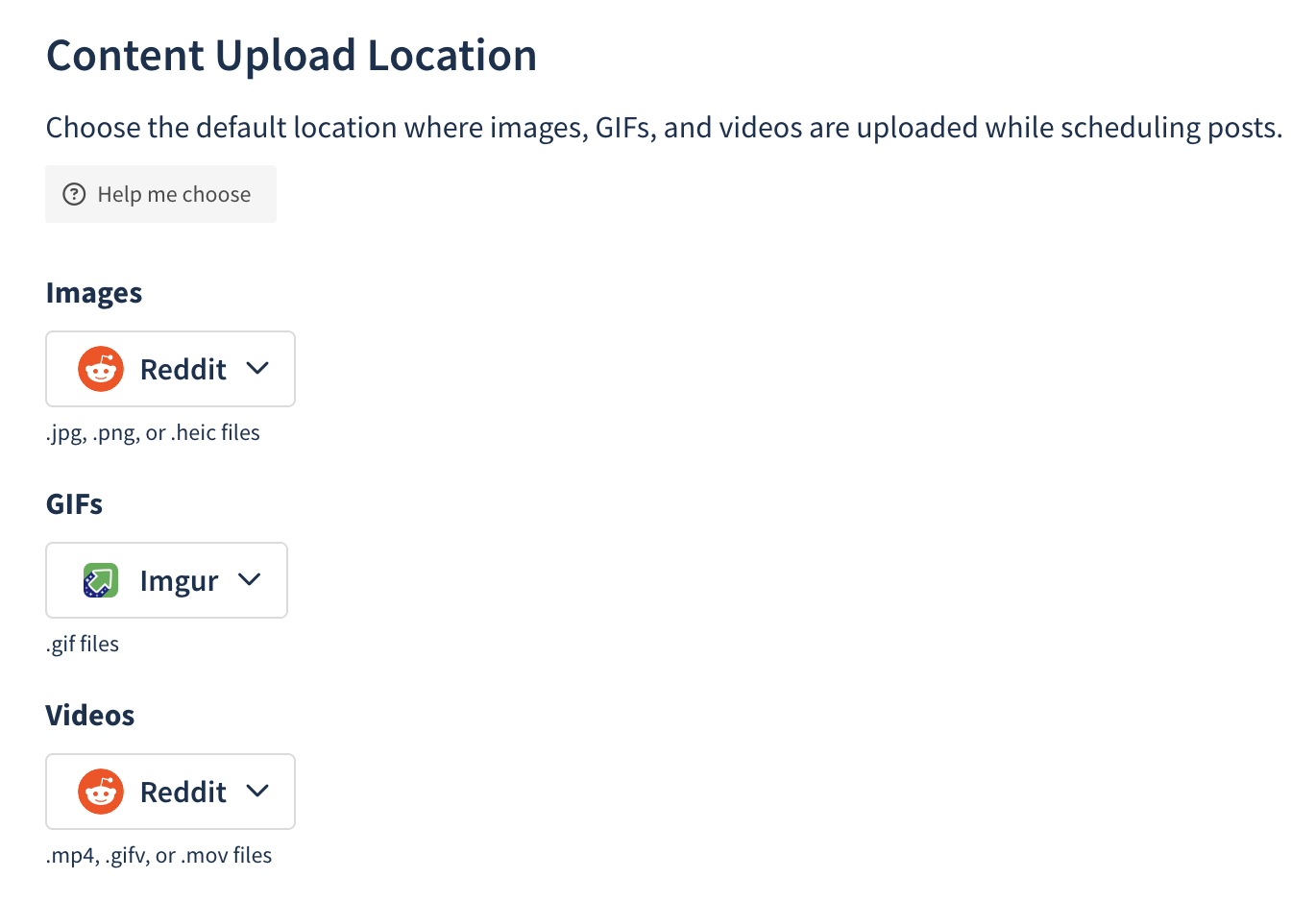This screenshot has height=903, width=1316.
Task: Click the Help me choose button
Action: (160, 194)
